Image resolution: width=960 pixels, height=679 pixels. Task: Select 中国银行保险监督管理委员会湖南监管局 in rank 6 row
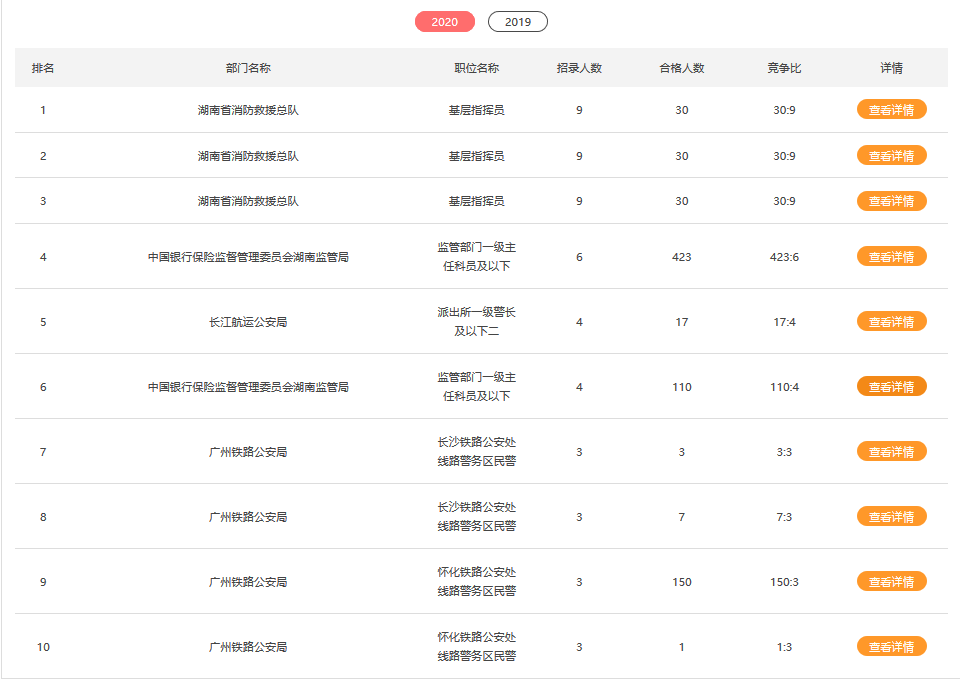[x=248, y=387]
